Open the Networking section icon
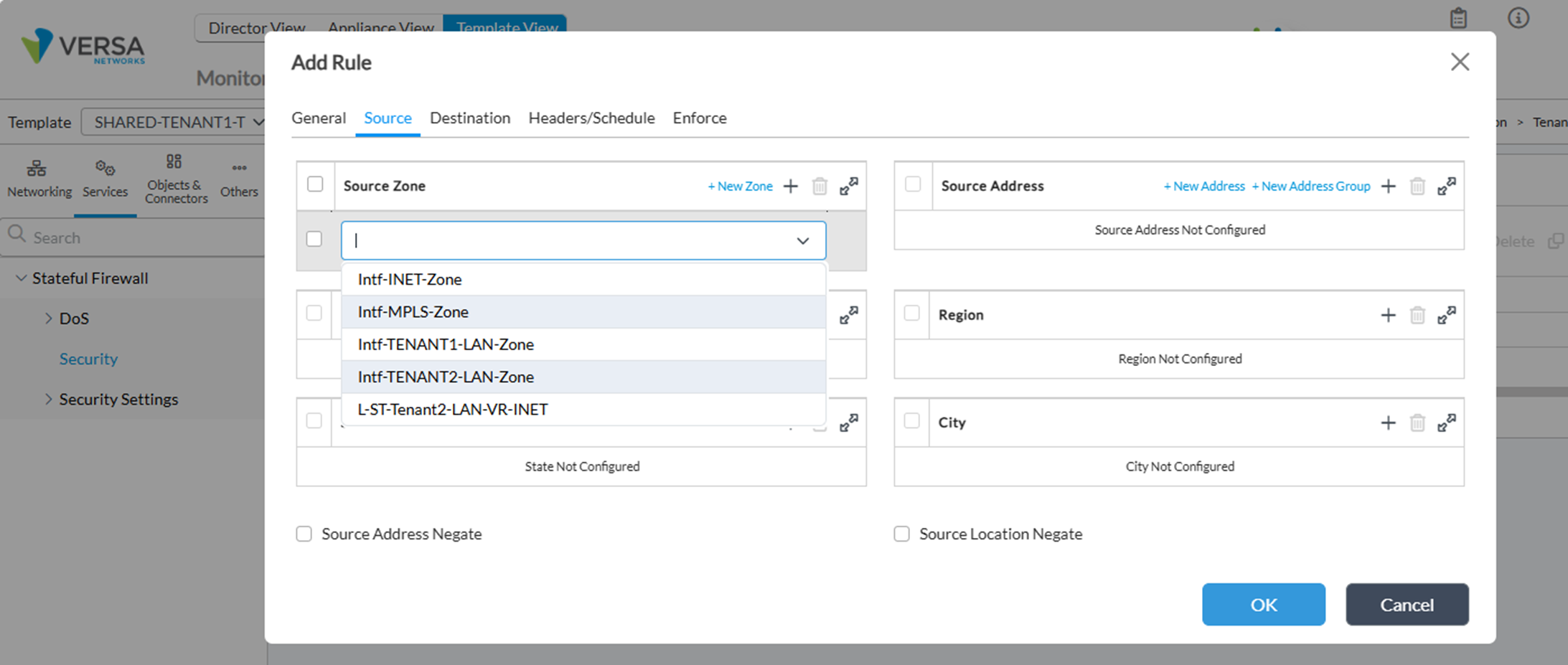 (37, 169)
